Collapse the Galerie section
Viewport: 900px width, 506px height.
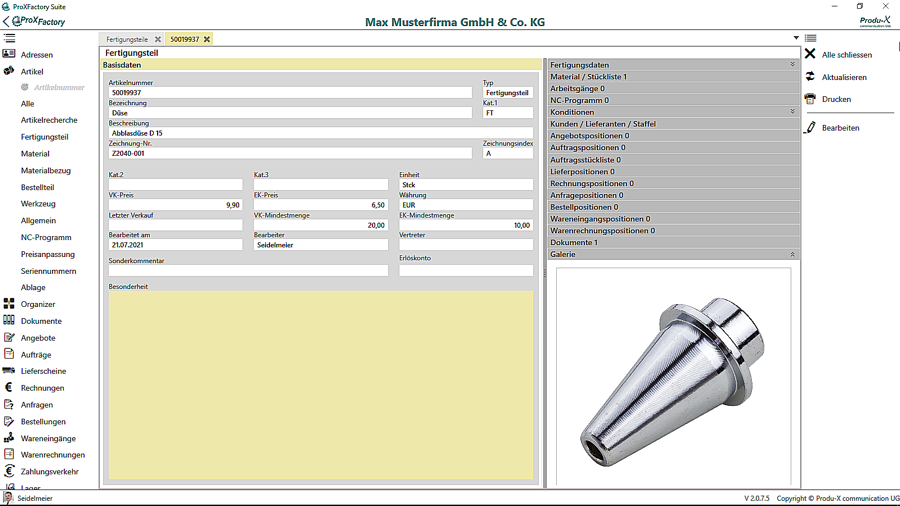(x=792, y=255)
